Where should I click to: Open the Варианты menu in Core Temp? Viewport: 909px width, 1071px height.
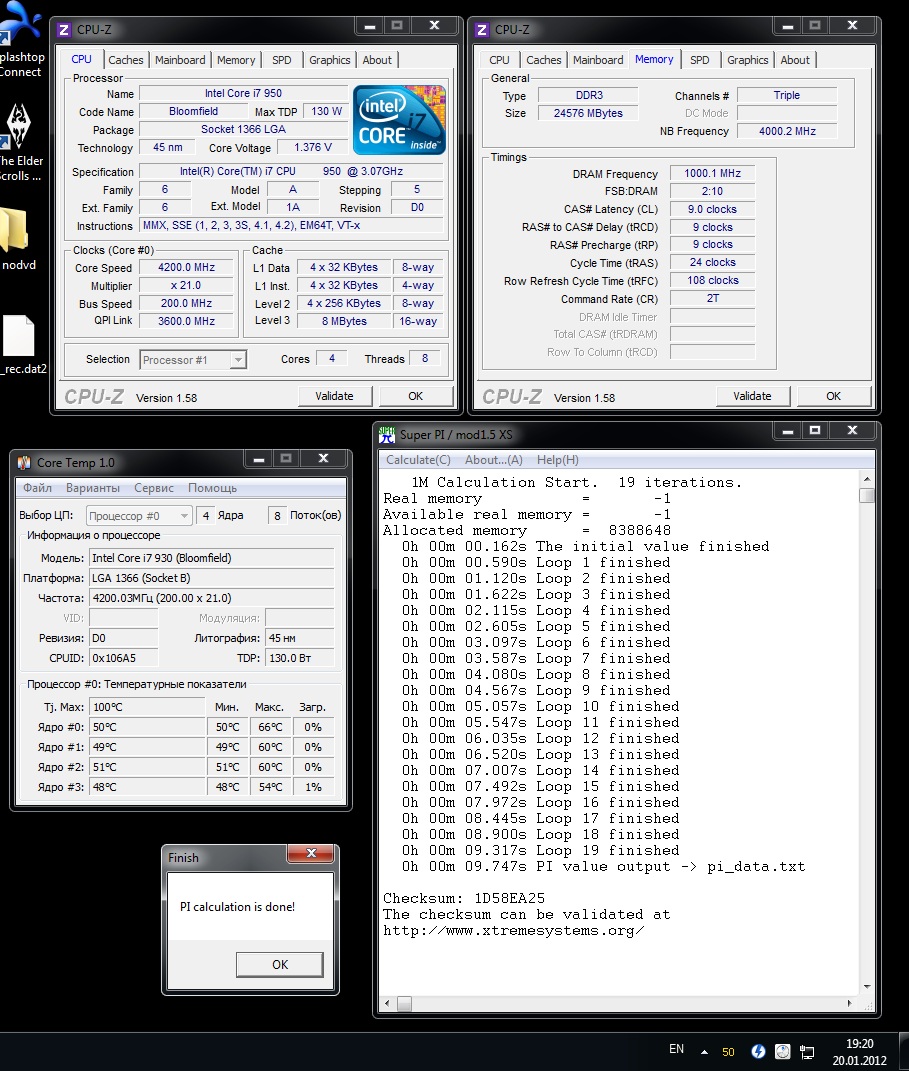93,488
